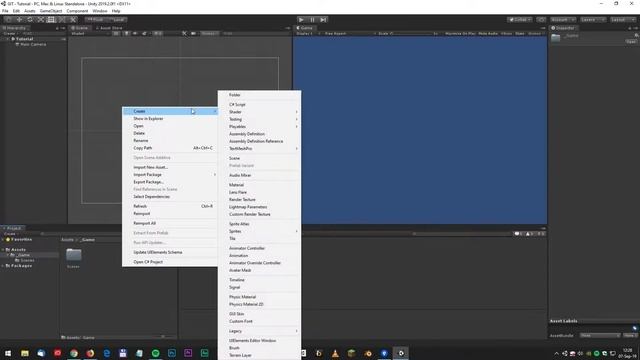640x360 pixels.
Task: Open the scene tools settings icon in the Scene toolbar
Action: [184, 33]
